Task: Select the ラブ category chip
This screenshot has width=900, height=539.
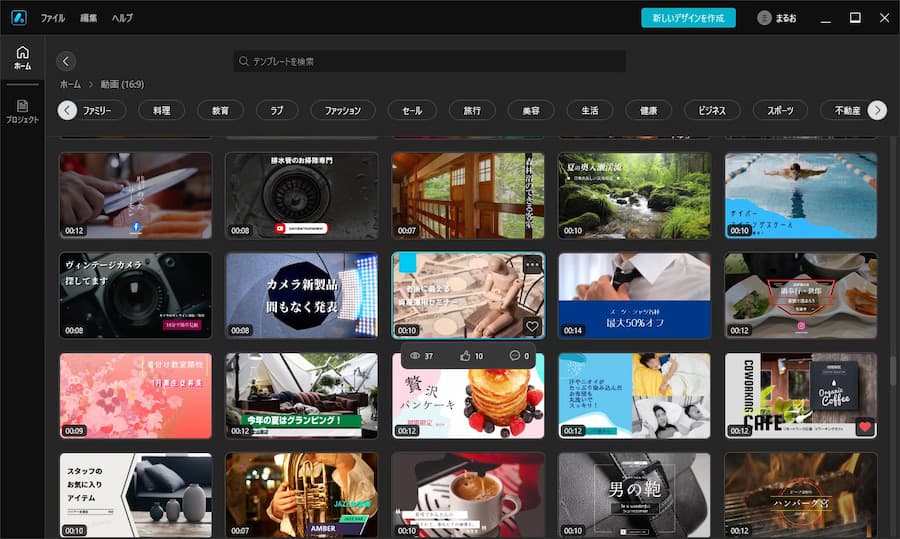Action: pos(277,110)
